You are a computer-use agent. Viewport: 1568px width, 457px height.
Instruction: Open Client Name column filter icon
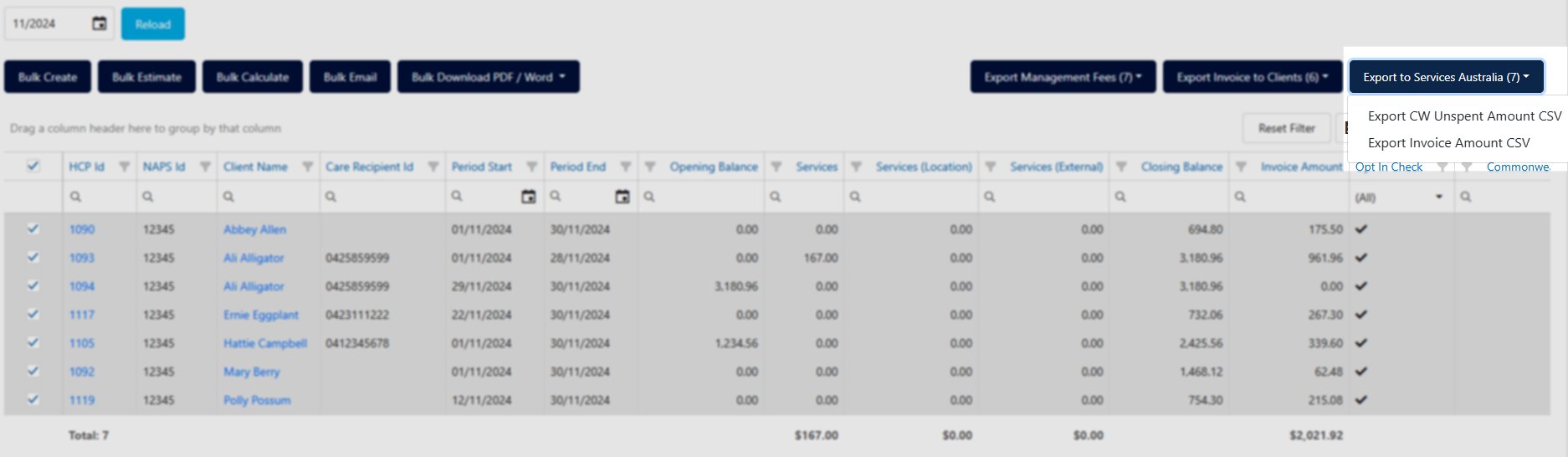pos(308,167)
